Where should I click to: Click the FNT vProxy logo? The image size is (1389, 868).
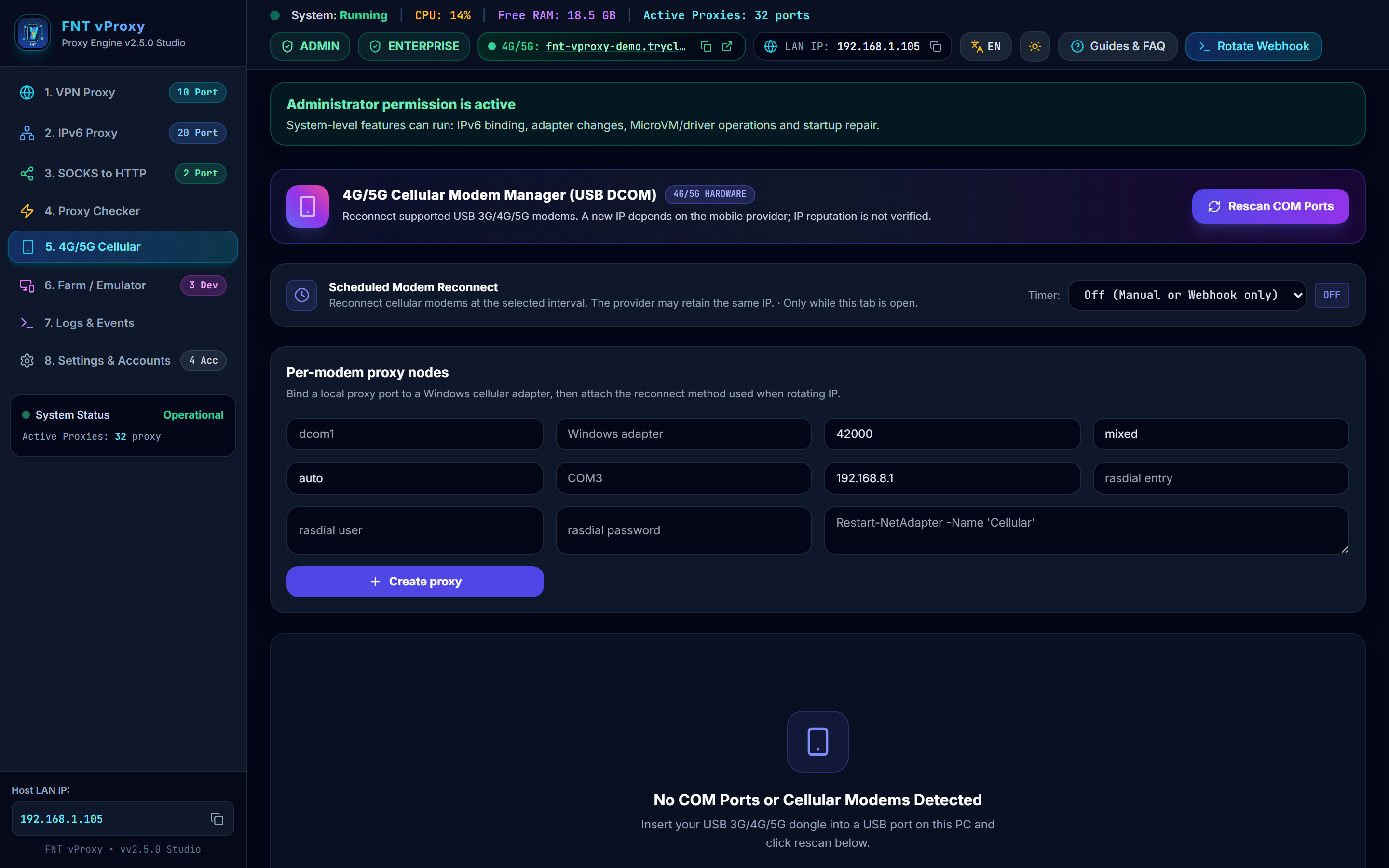(33, 33)
